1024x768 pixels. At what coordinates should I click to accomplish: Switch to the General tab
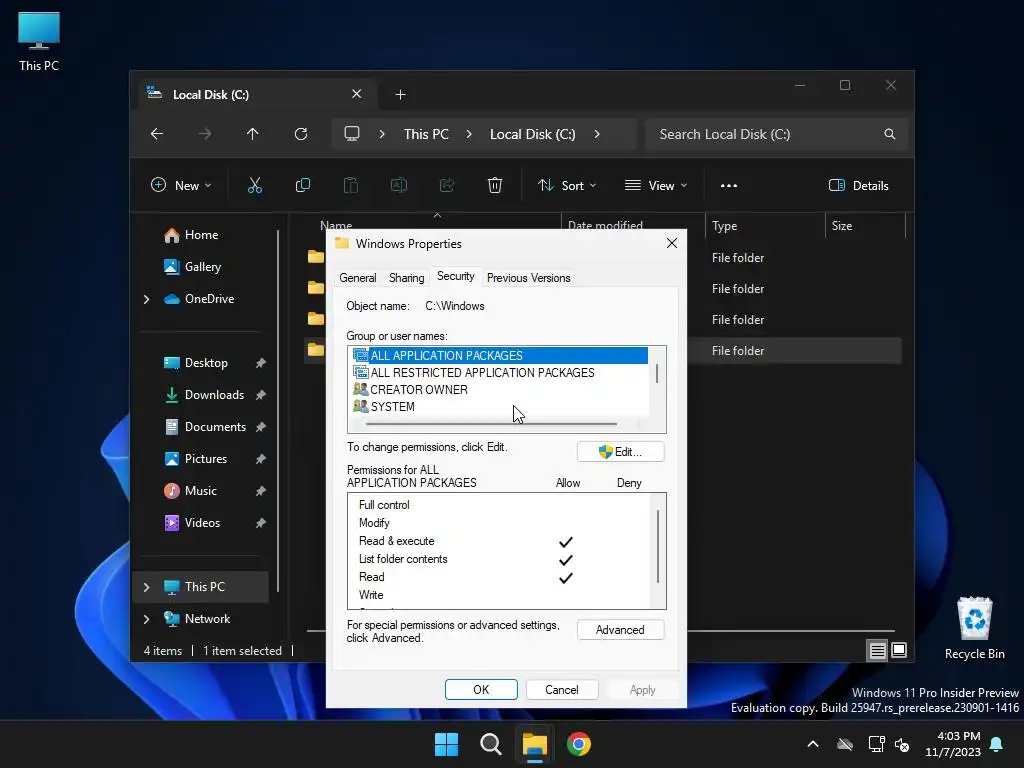(358, 278)
